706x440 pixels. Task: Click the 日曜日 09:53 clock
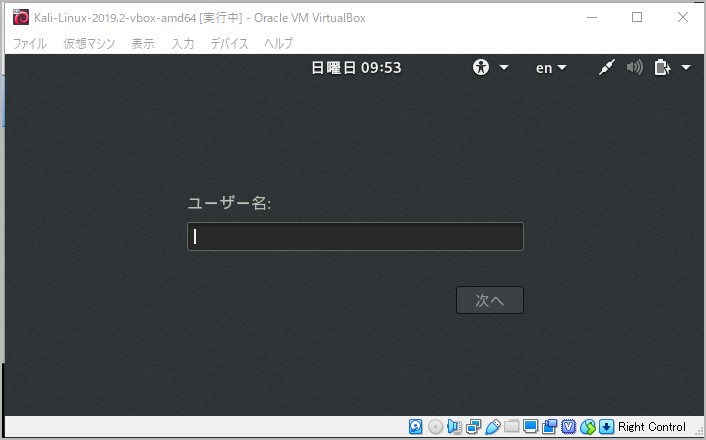tap(356, 68)
